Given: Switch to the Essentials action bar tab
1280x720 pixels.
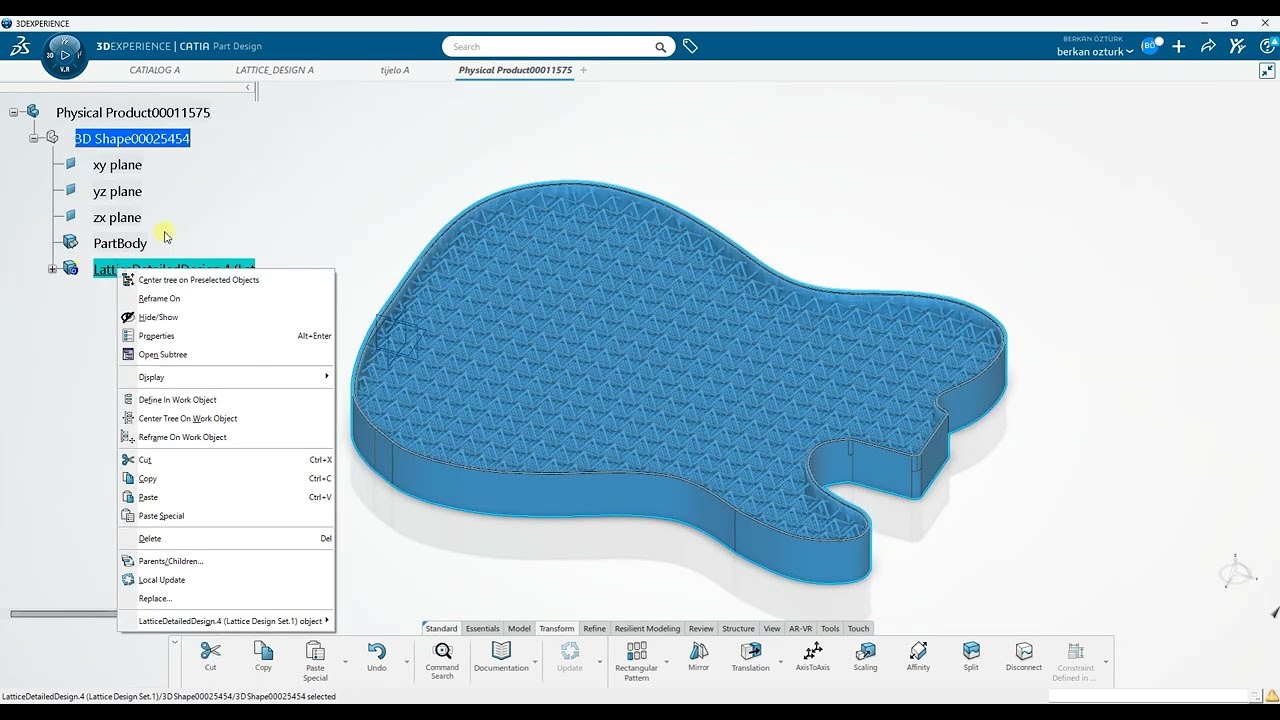Looking at the screenshot, I should tap(482, 628).
